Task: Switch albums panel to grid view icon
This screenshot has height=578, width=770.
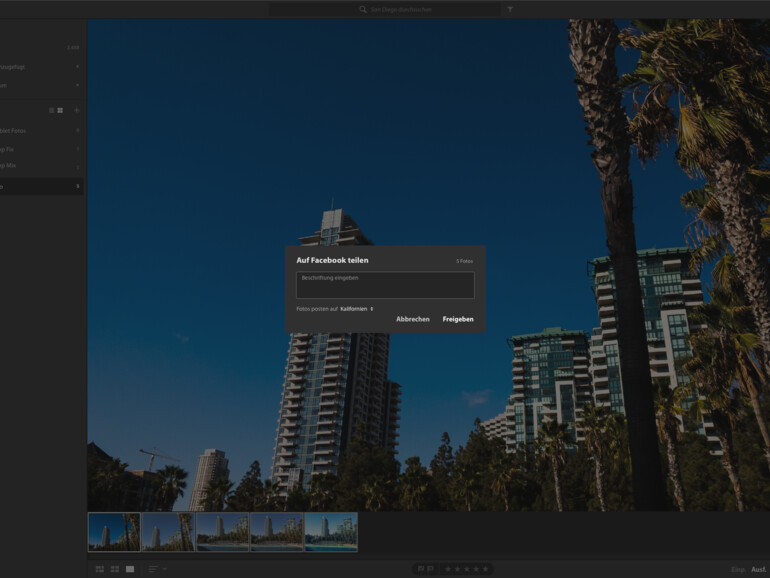Action: pyautogui.click(x=60, y=110)
